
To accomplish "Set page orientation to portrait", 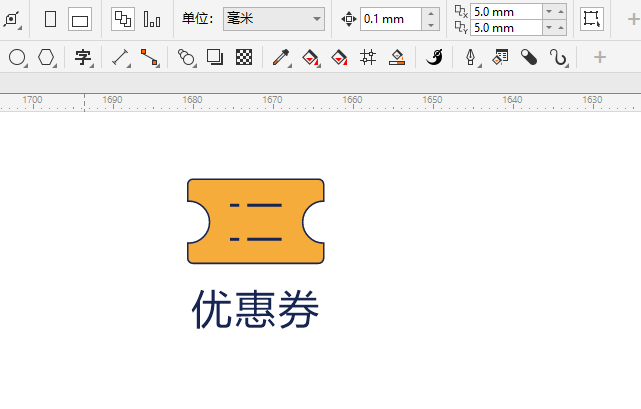I will (50, 19).
